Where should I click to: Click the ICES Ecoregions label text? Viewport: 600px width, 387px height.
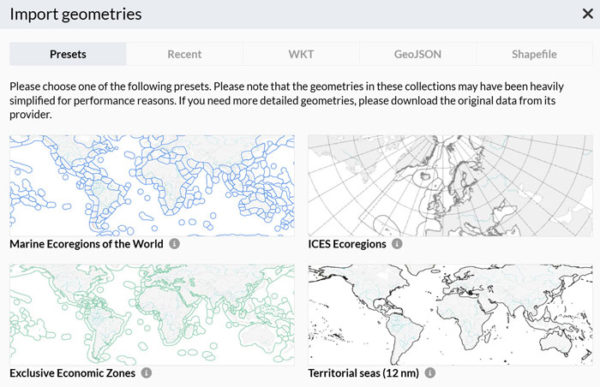347,244
